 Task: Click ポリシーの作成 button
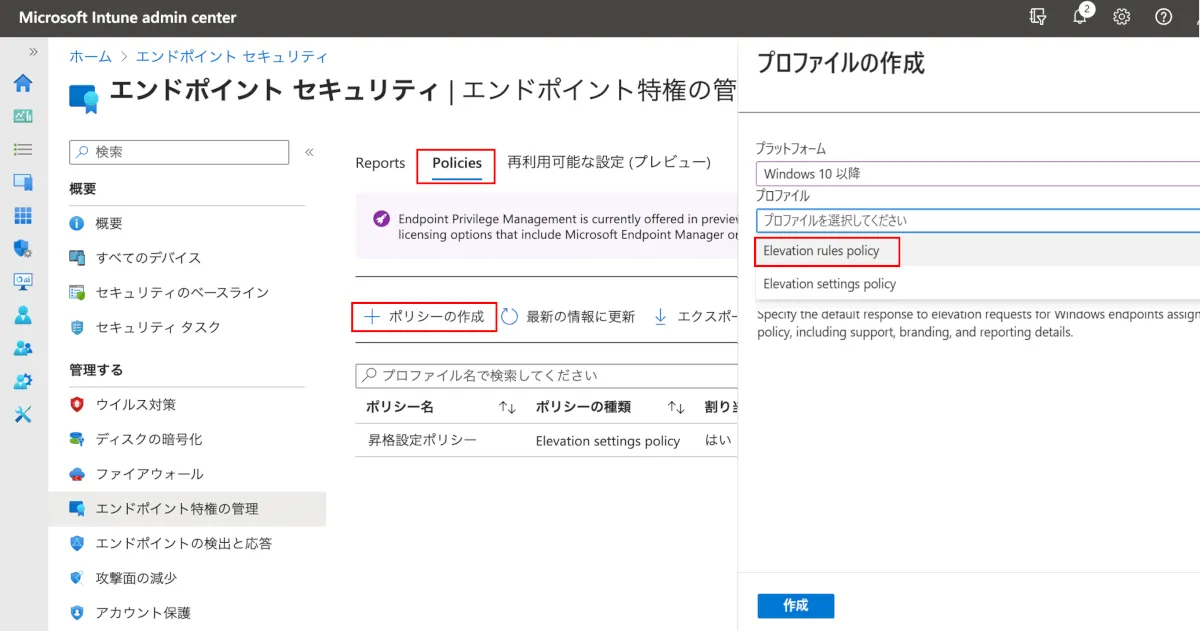[424, 316]
